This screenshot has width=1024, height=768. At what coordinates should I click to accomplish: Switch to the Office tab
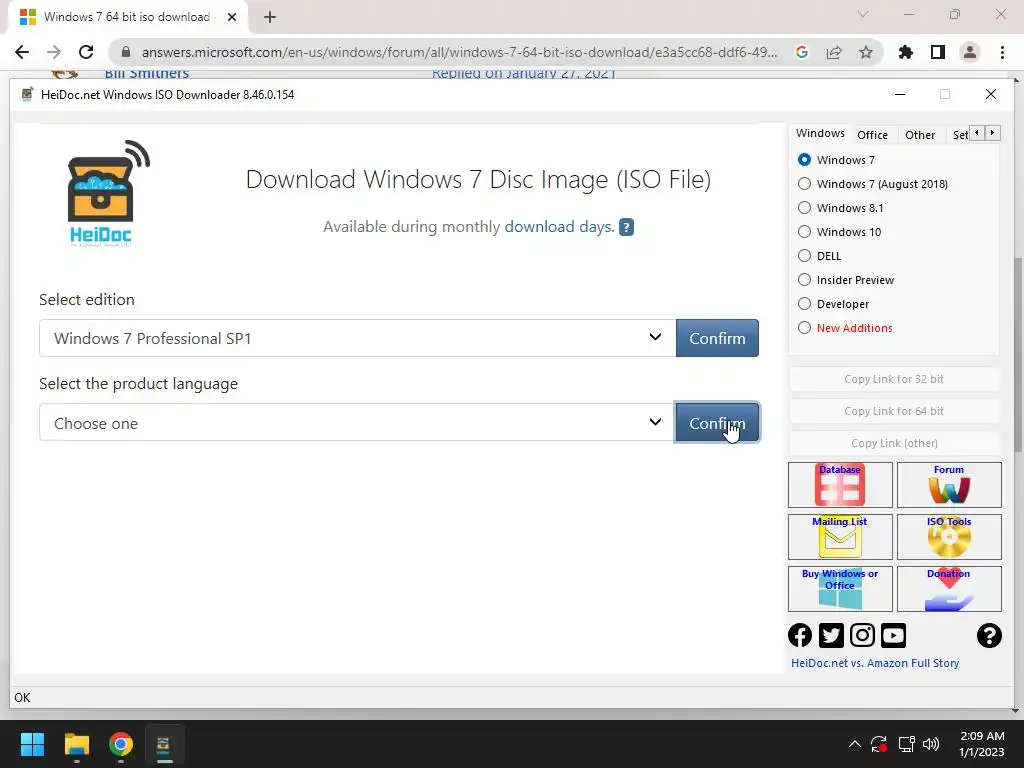872,135
